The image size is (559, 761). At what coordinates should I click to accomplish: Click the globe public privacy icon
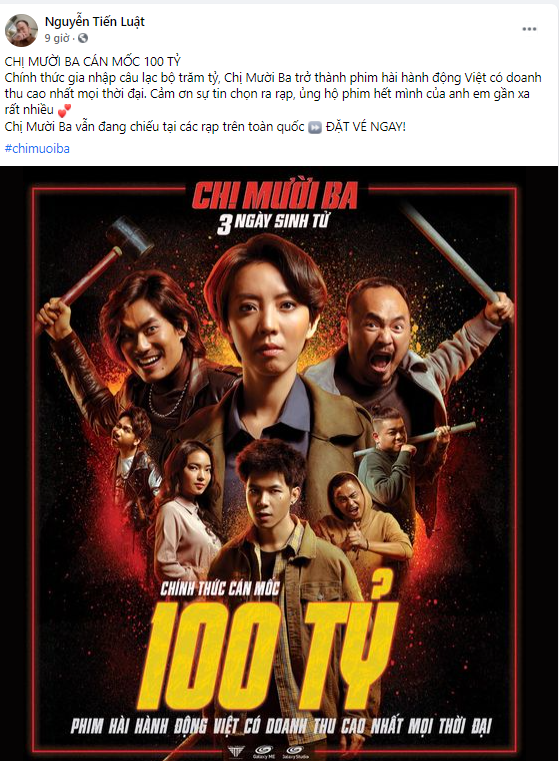point(83,38)
